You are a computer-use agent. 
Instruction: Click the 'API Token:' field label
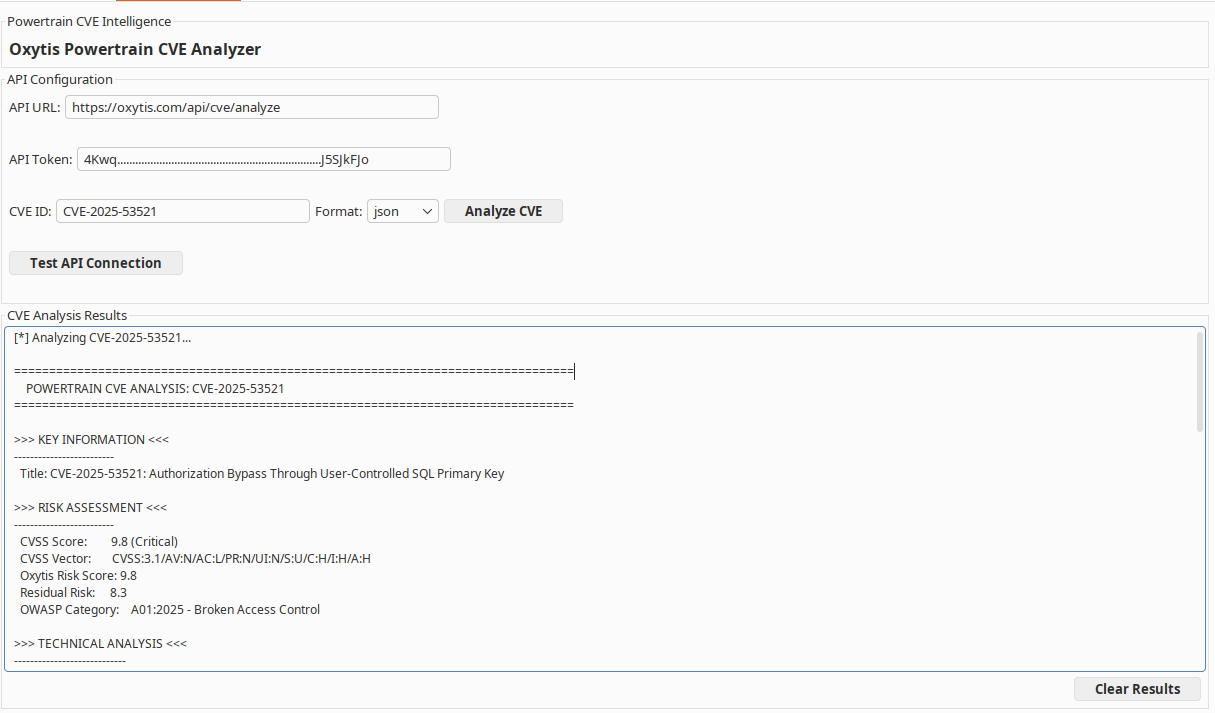[41, 159]
